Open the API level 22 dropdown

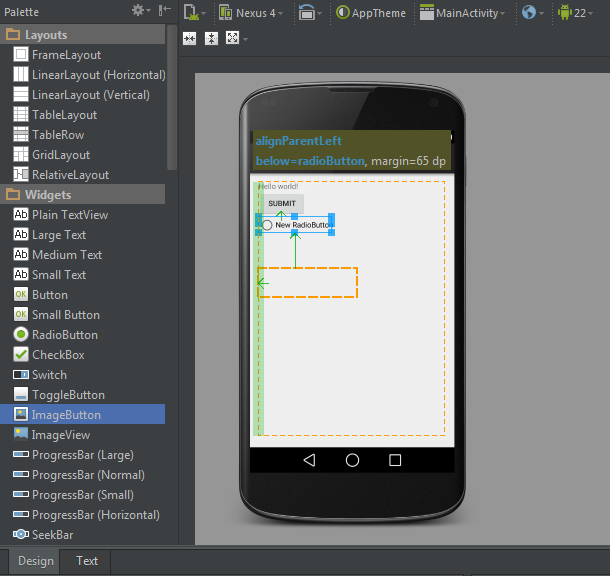pos(579,13)
